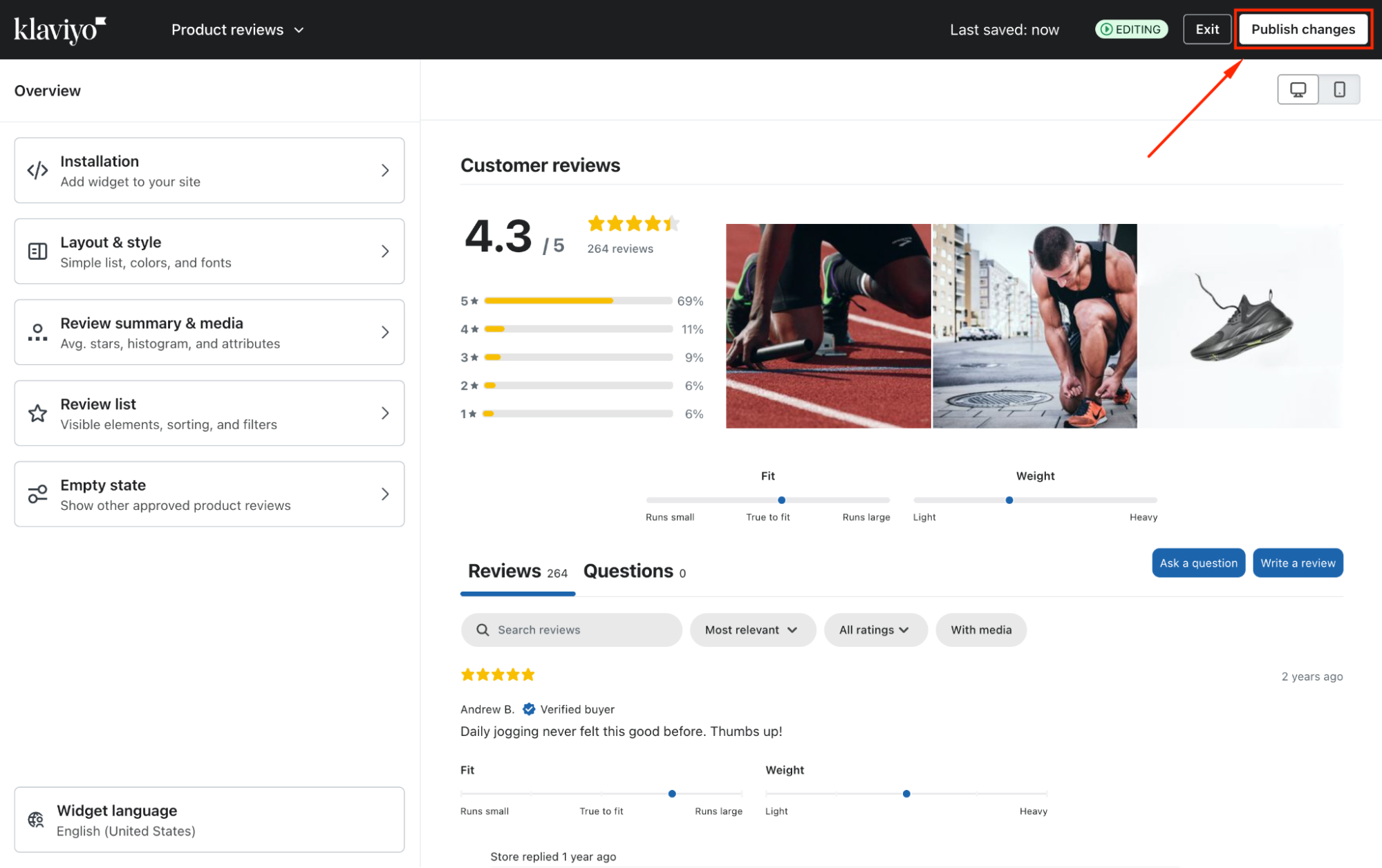Open the All ratings filter dropdown
The image size is (1382, 868).
coord(875,630)
